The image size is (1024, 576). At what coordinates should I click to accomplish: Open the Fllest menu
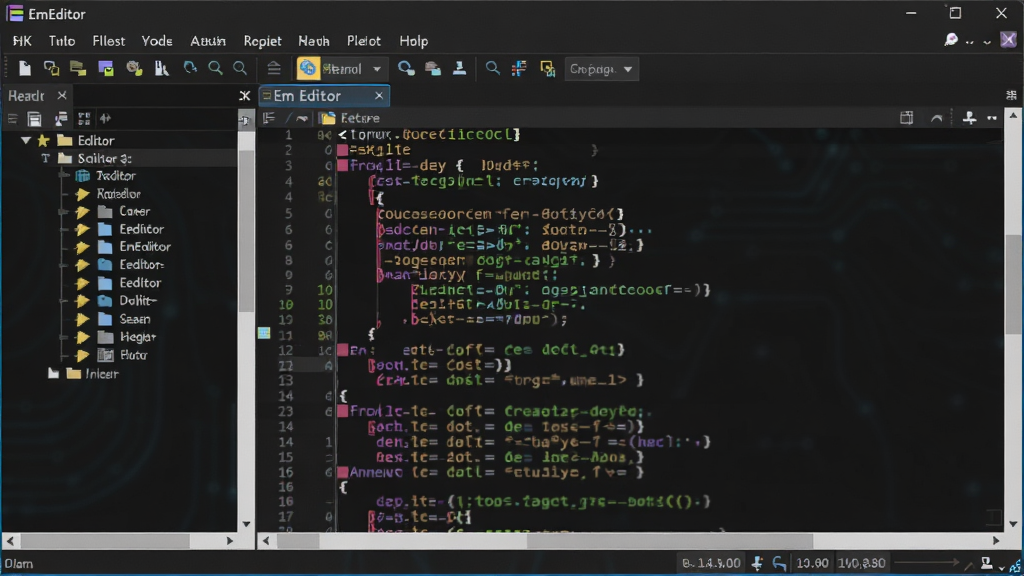[108, 40]
